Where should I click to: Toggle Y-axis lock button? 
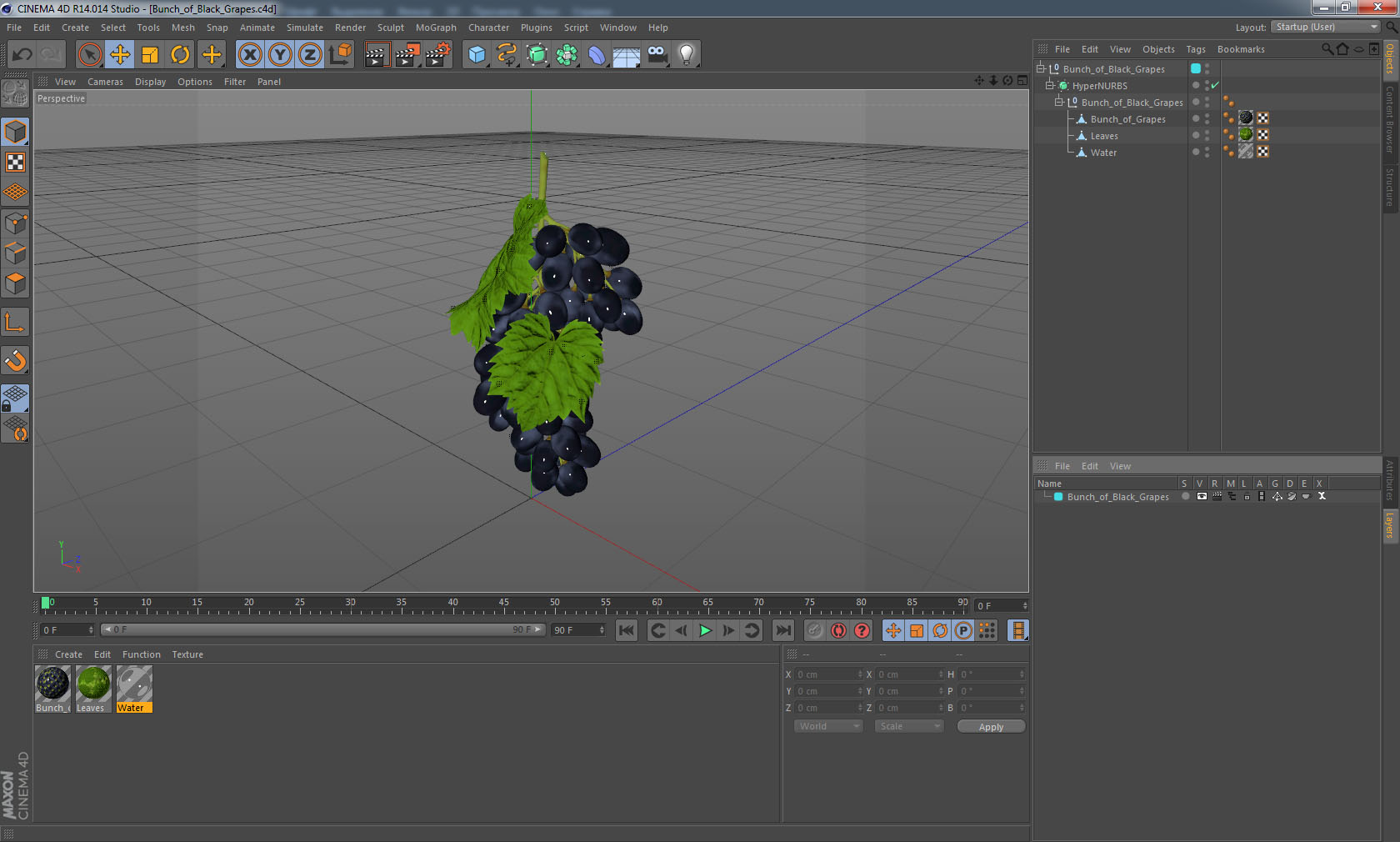(x=280, y=55)
